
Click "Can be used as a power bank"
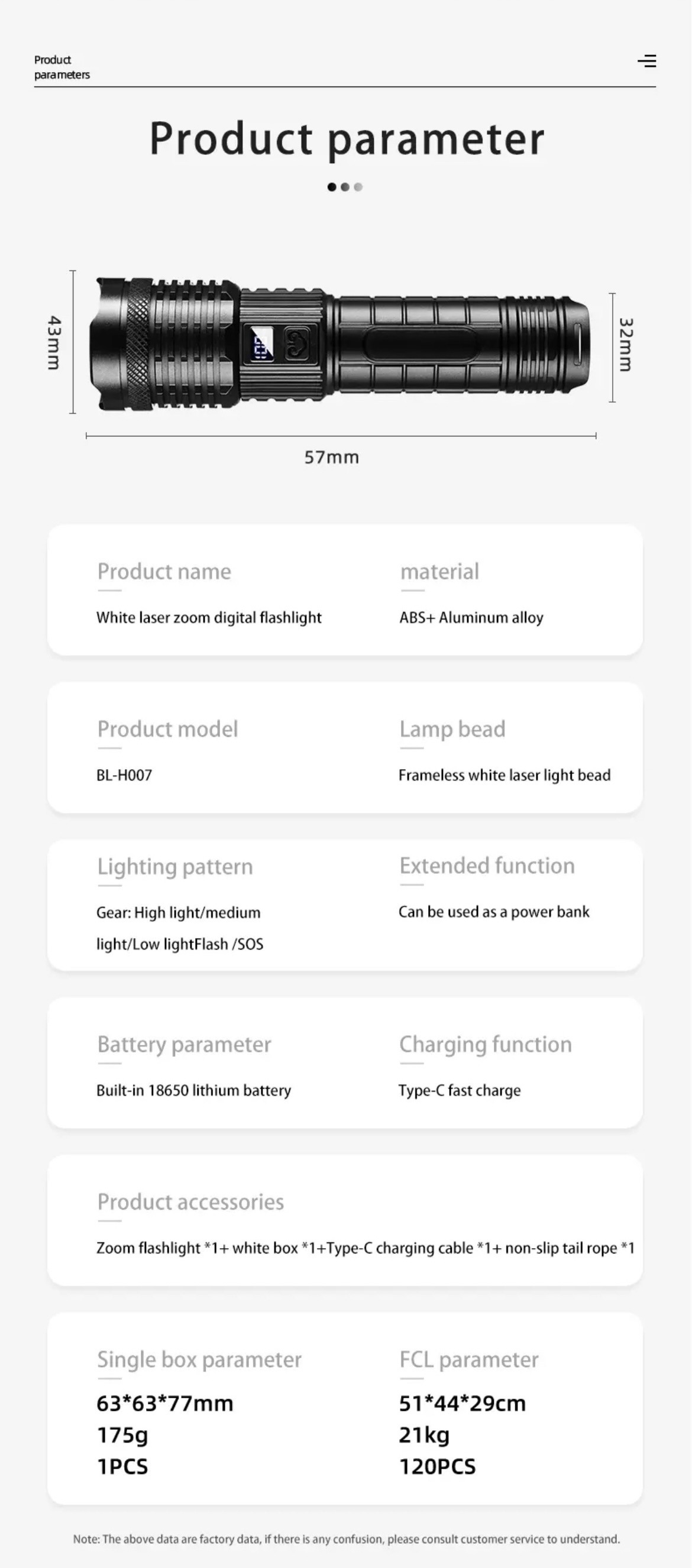click(493, 912)
